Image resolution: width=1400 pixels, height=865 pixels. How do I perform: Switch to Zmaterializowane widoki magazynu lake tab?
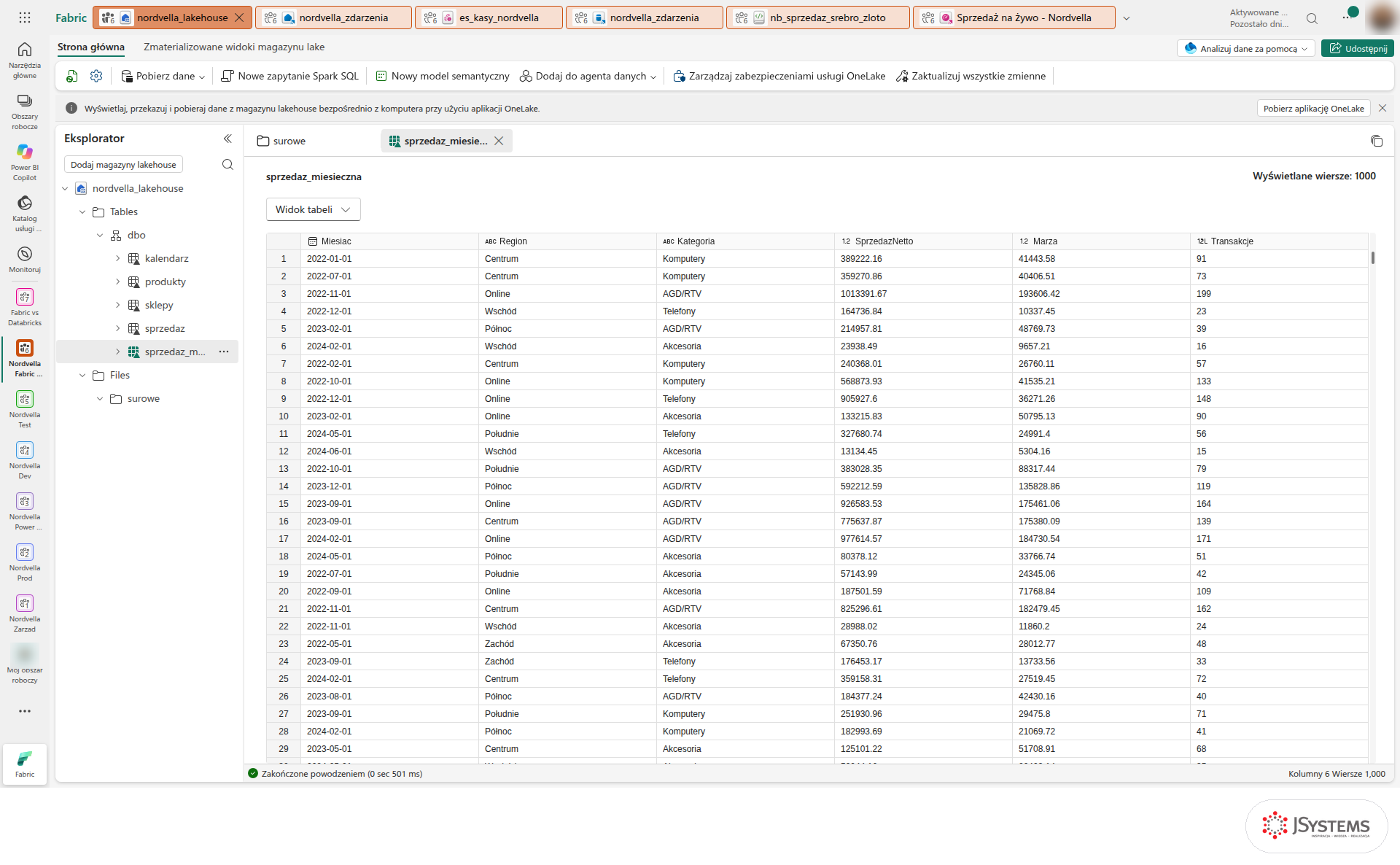point(234,47)
